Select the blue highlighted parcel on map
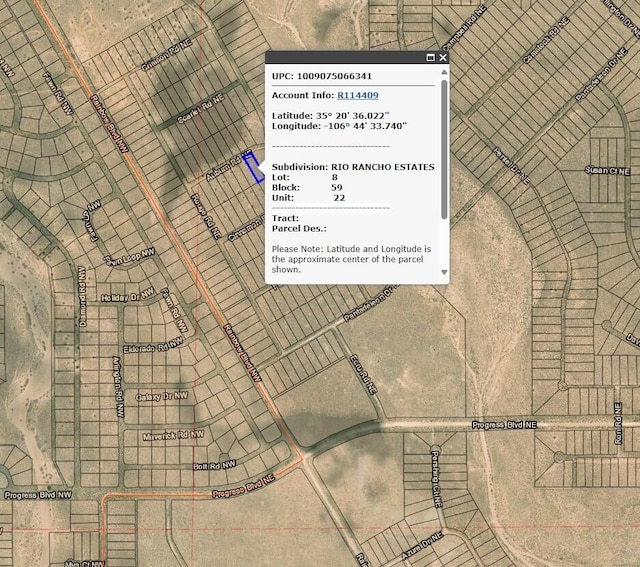Image resolution: width=640 pixels, height=567 pixels. click(253, 167)
